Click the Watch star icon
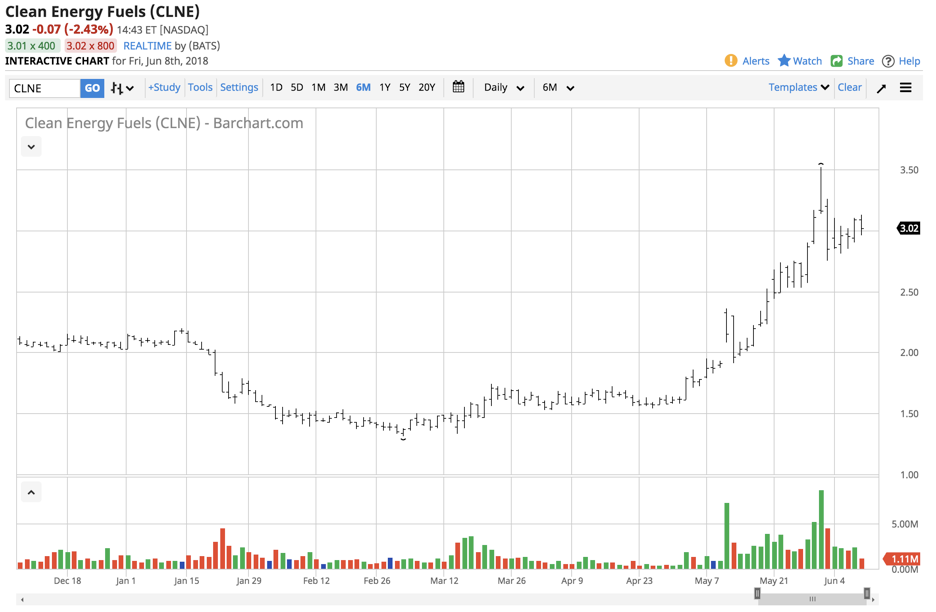936x612 pixels. click(x=784, y=61)
